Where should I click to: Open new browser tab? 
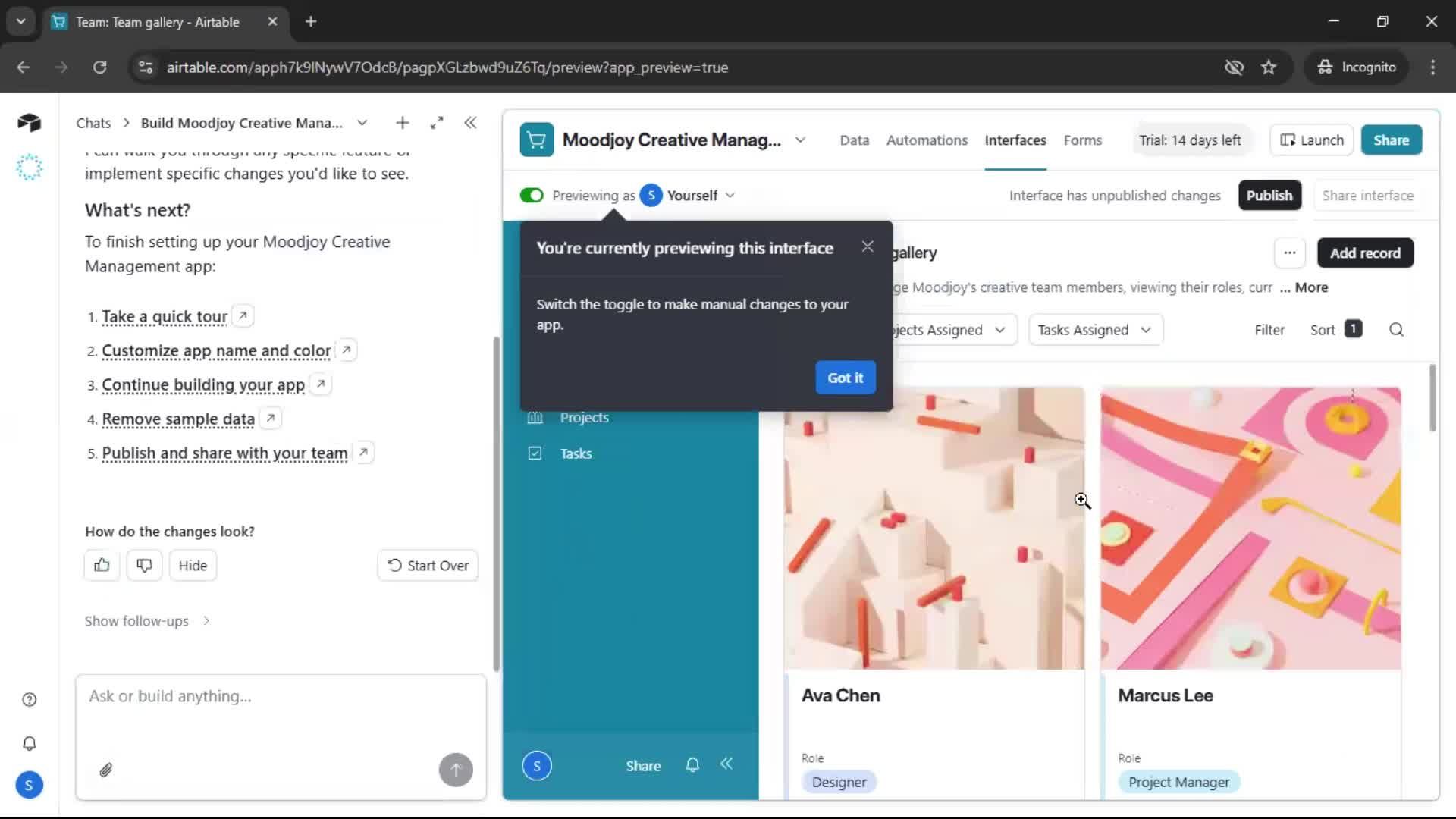[x=311, y=21]
